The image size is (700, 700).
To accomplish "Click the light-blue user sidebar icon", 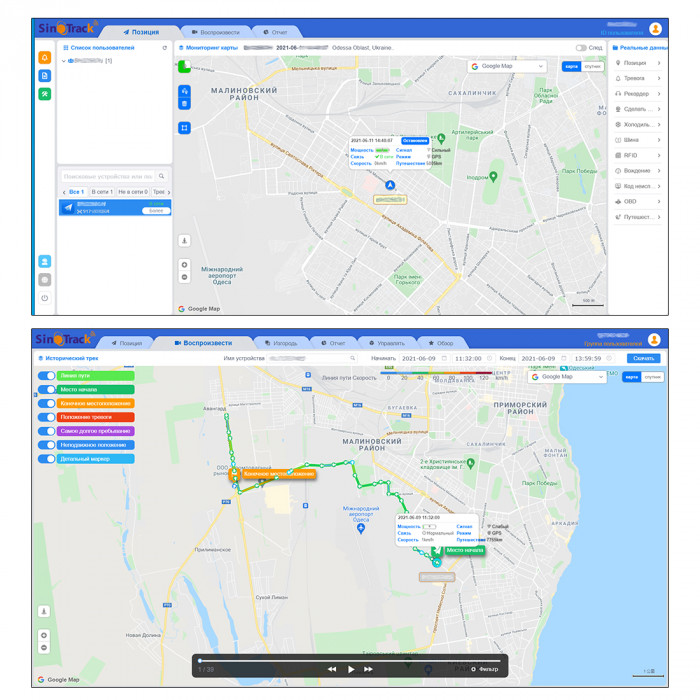I will 45,261.
